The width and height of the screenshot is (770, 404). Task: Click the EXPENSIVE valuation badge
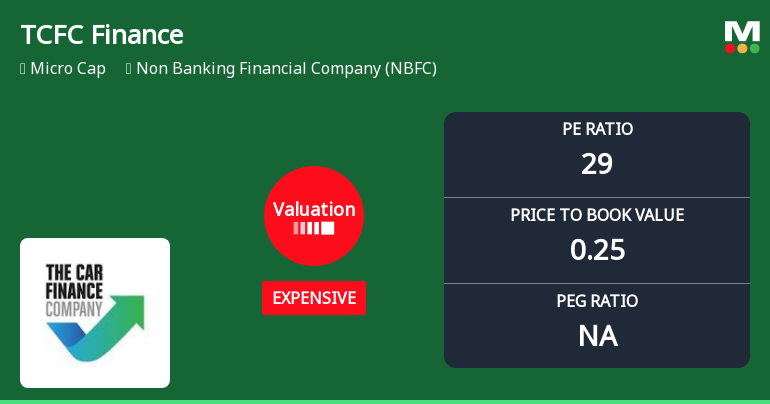pos(314,298)
